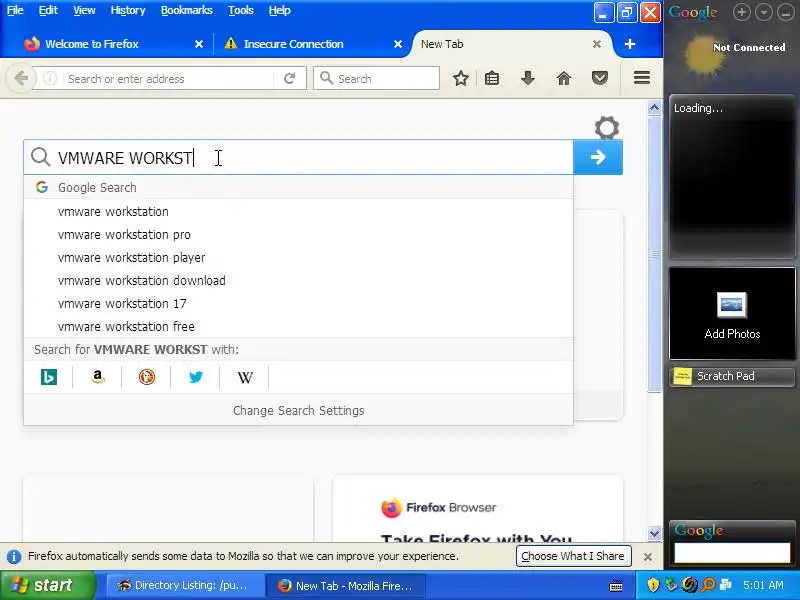This screenshot has height=600, width=800.
Task: Click the security shield tray icon
Action: (x=653, y=585)
